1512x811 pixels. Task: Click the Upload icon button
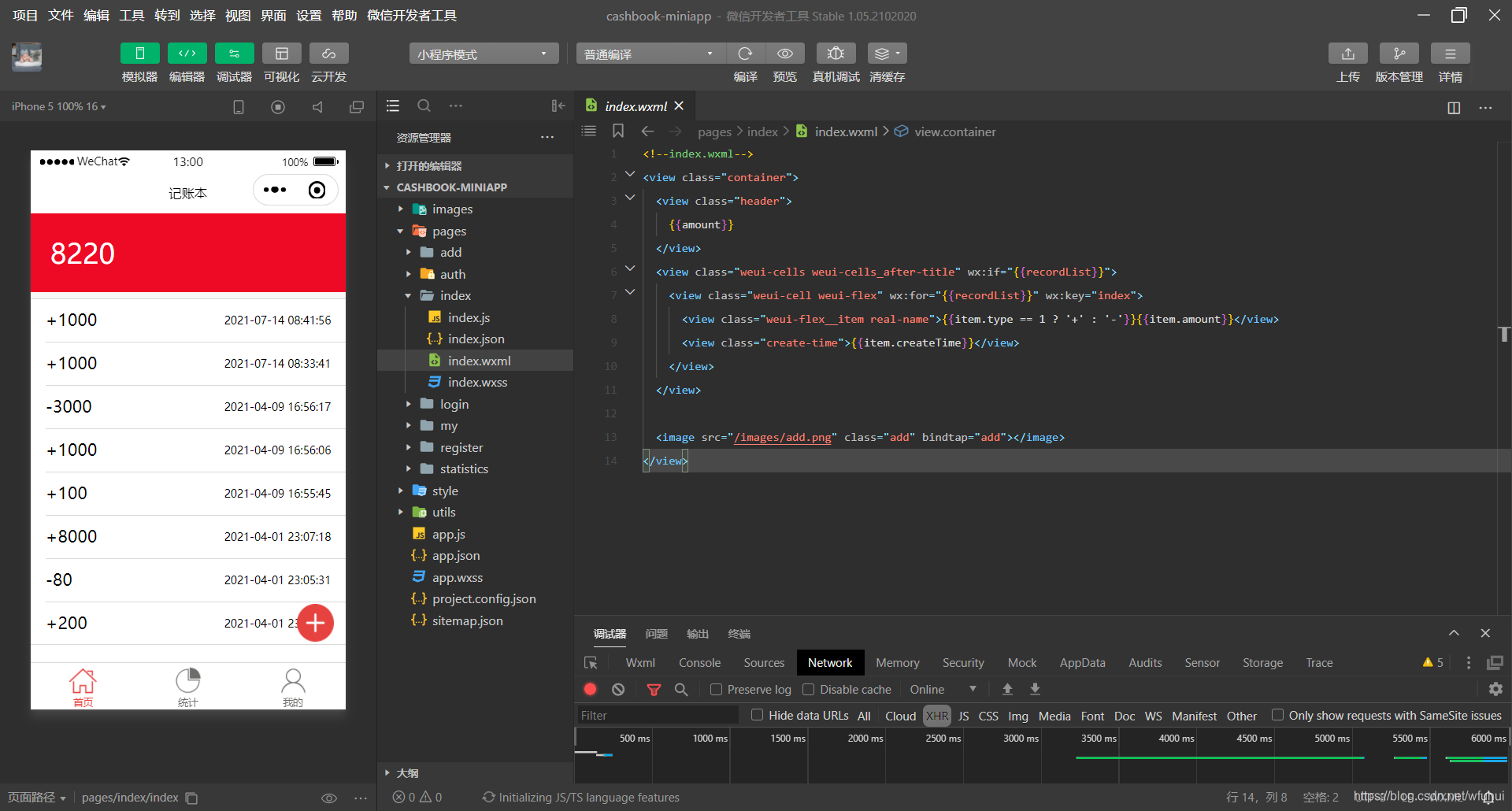point(1347,54)
